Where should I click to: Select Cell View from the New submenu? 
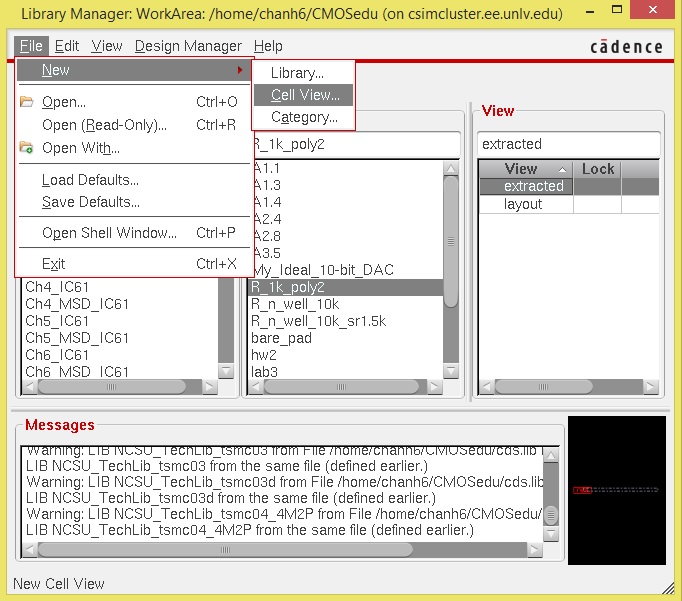click(304, 95)
